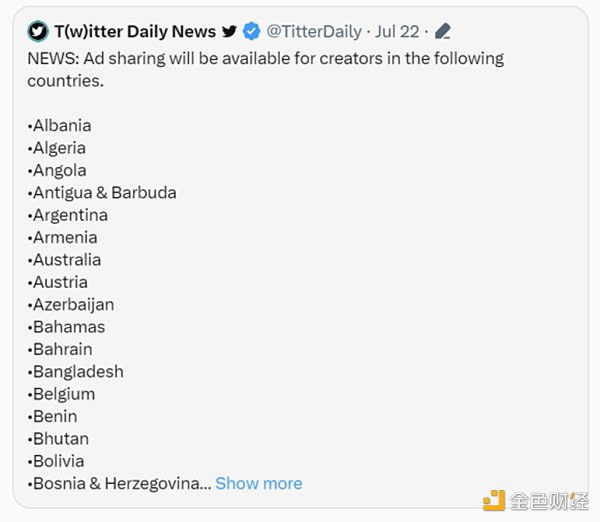Click the Azerbaijan list entry
Screen dimensions: 600x522
pyautogui.click(x=73, y=304)
